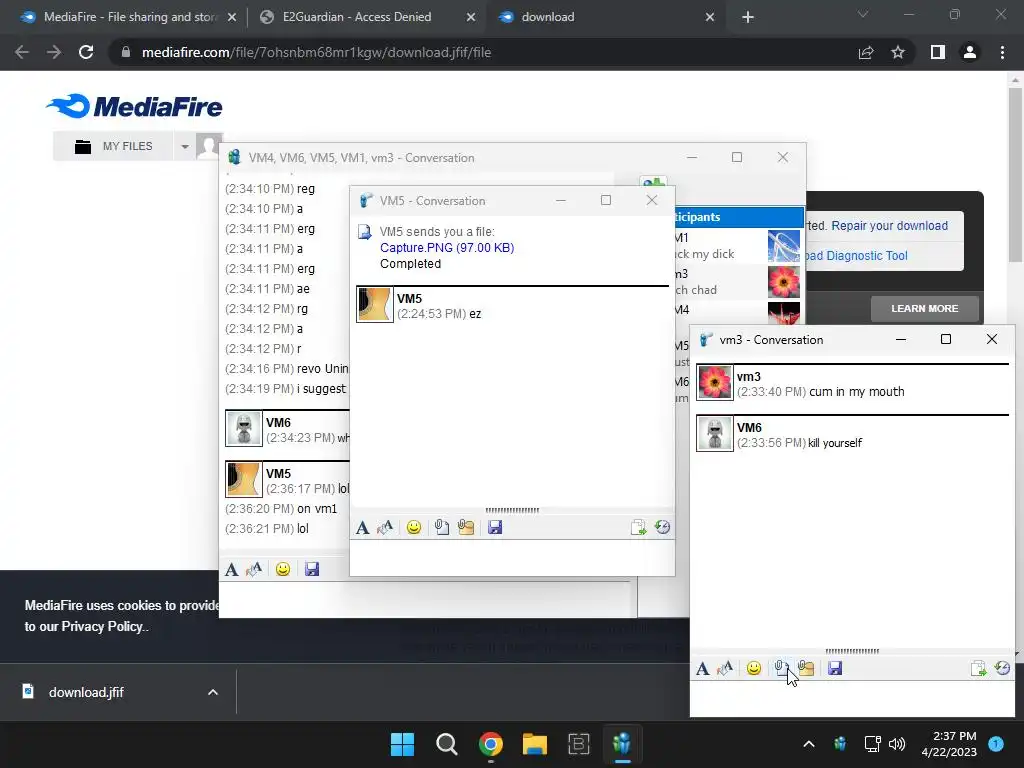Open Chrome side panel icon
The height and width of the screenshot is (768, 1024).
pyautogui.click(x=938, y=52)
